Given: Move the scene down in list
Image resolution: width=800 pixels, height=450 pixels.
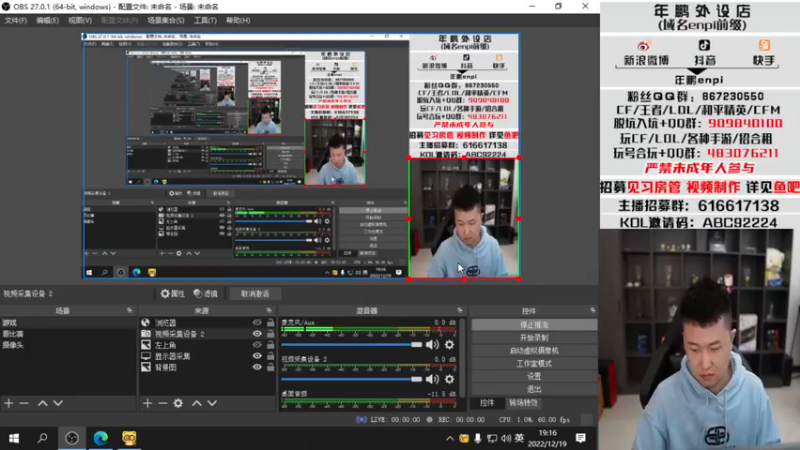Looking at the screenshot, I should tap(58, 403).
